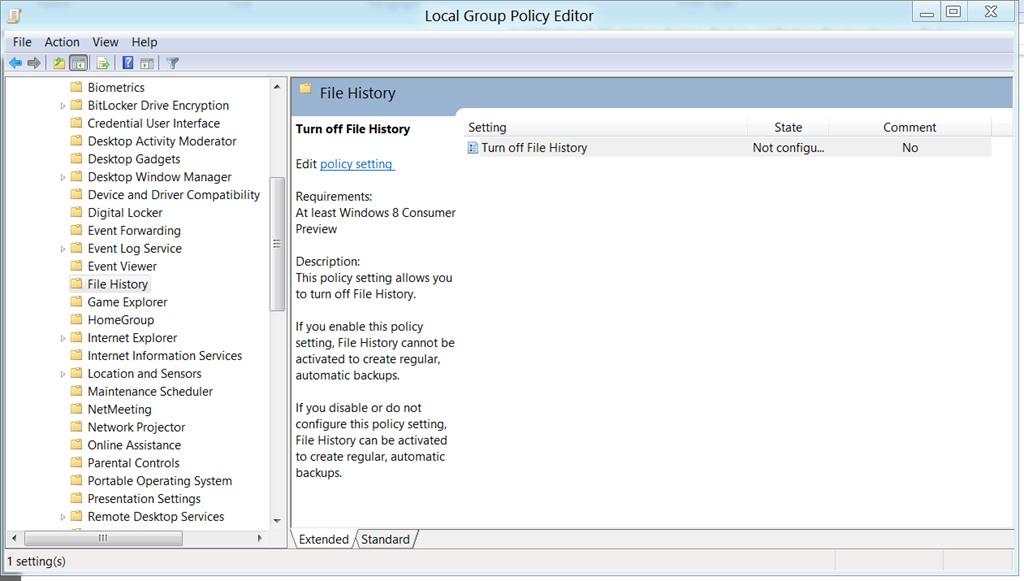Screen dimensions: 1024x581
Task: Switch to the Extended tab
Action: click(x=324, y=539)
